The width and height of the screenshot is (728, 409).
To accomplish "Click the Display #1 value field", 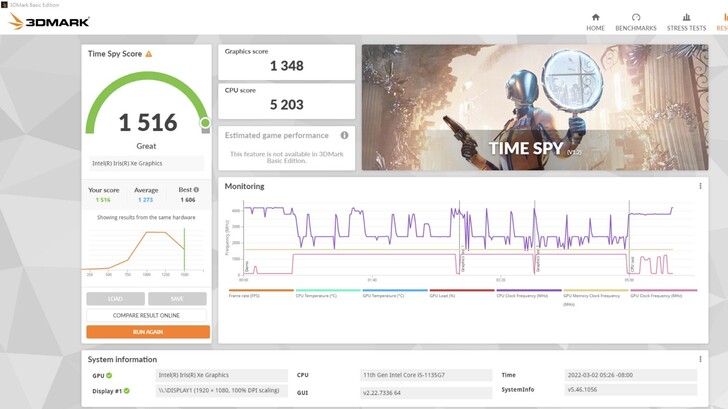I will (221, 390).
